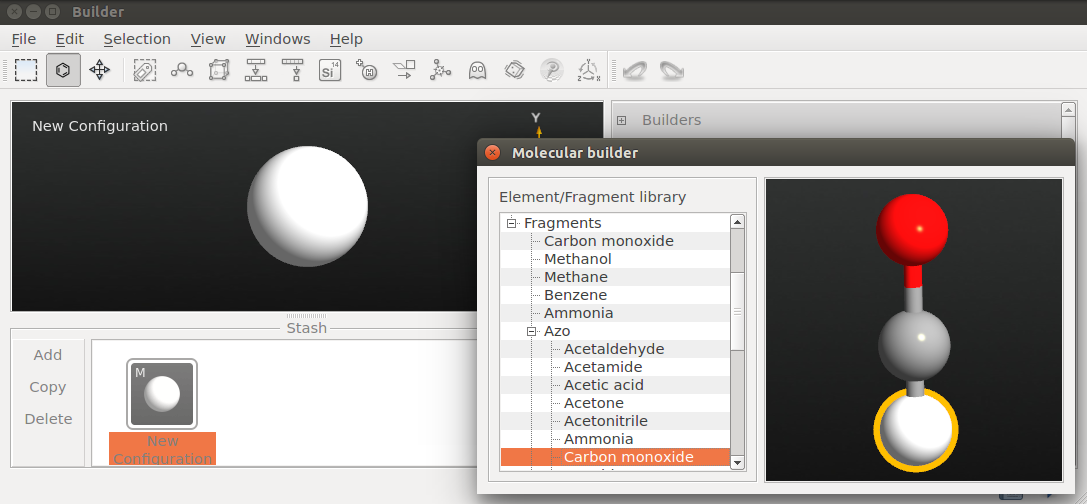Click the ghost atoms icon
1087x504 pixels.
pos(478,70)
